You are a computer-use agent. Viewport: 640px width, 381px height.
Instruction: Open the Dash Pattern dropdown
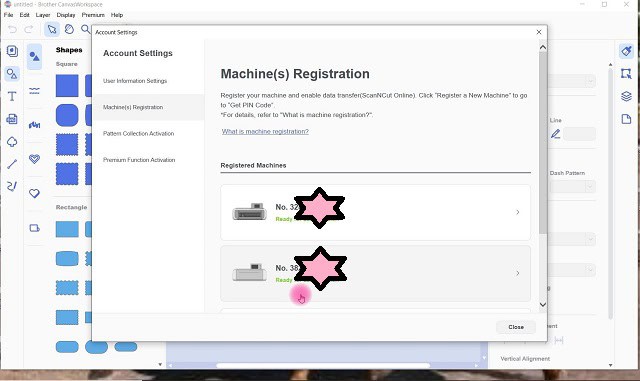tap(572, 187)
